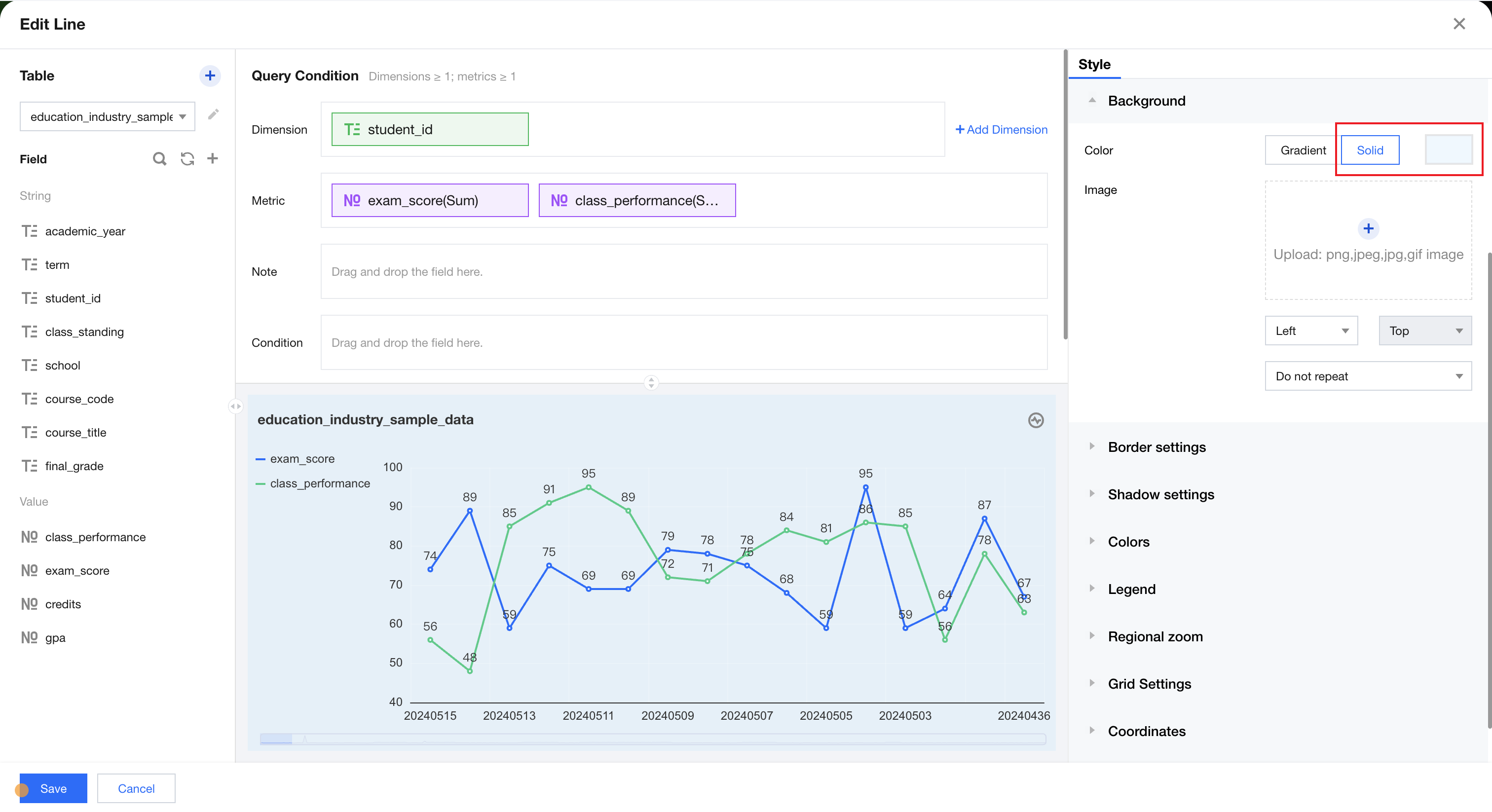
Task: Click the chart analysis icon in preview header
Action: pos(1036,420)
